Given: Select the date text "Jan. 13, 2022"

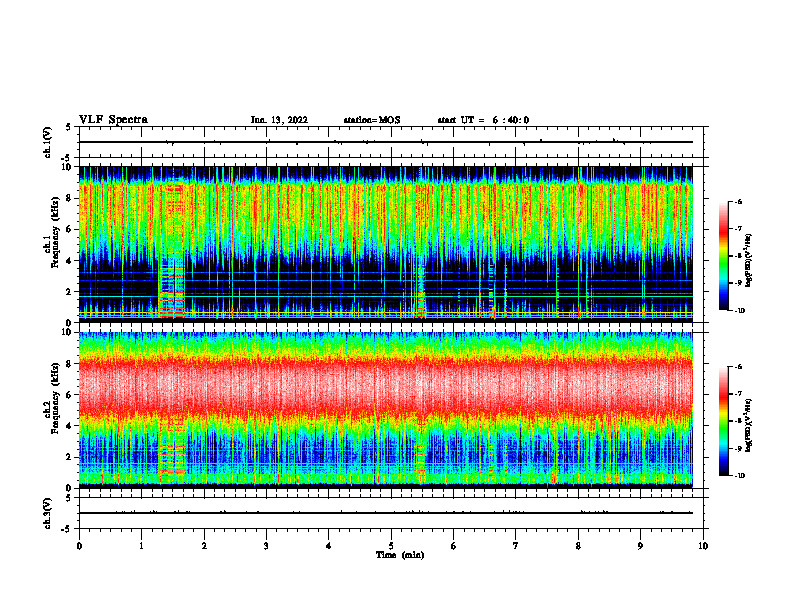Looking at the screenshot, I should point(279,120).
